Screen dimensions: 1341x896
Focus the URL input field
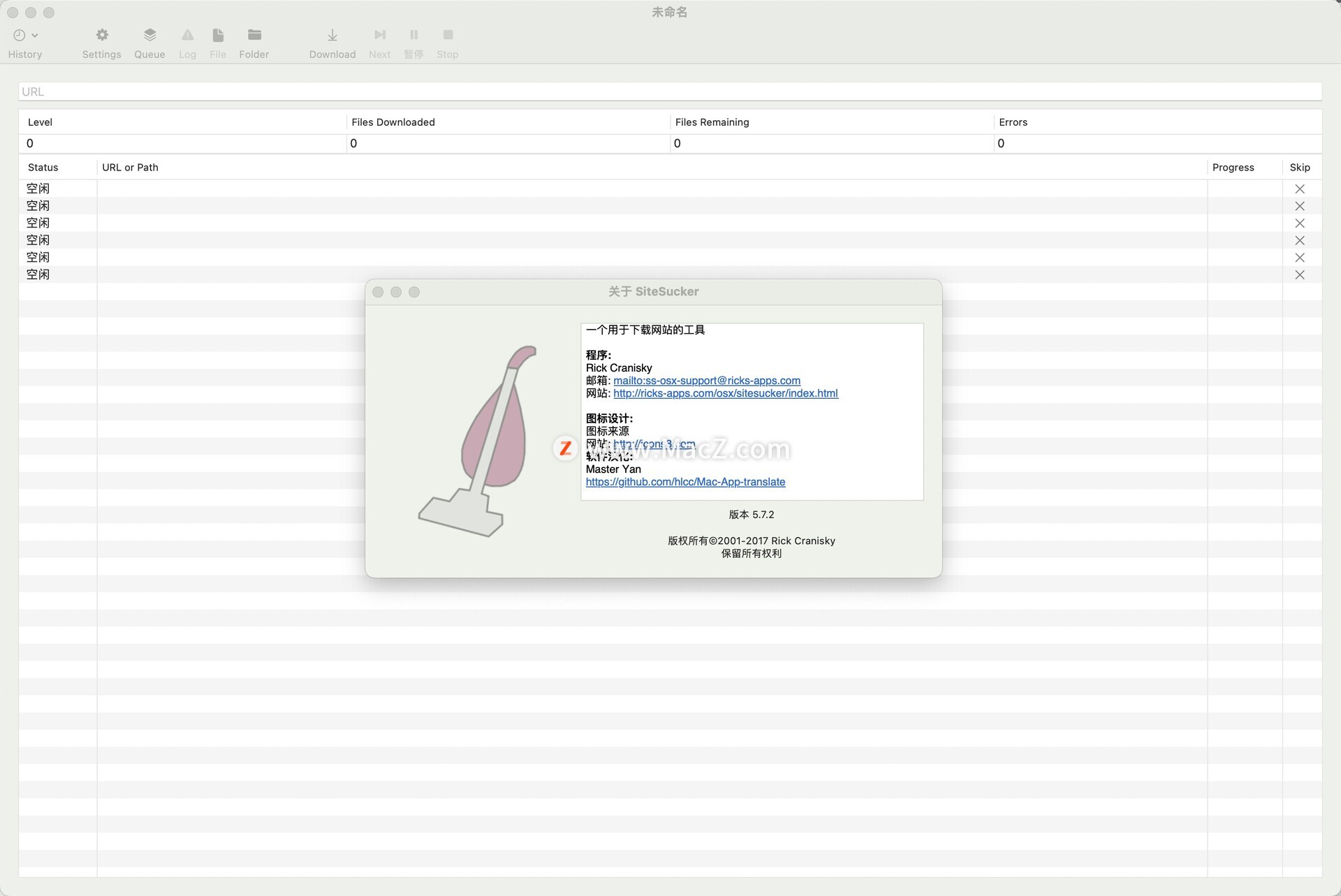click(x=670, y=91)
